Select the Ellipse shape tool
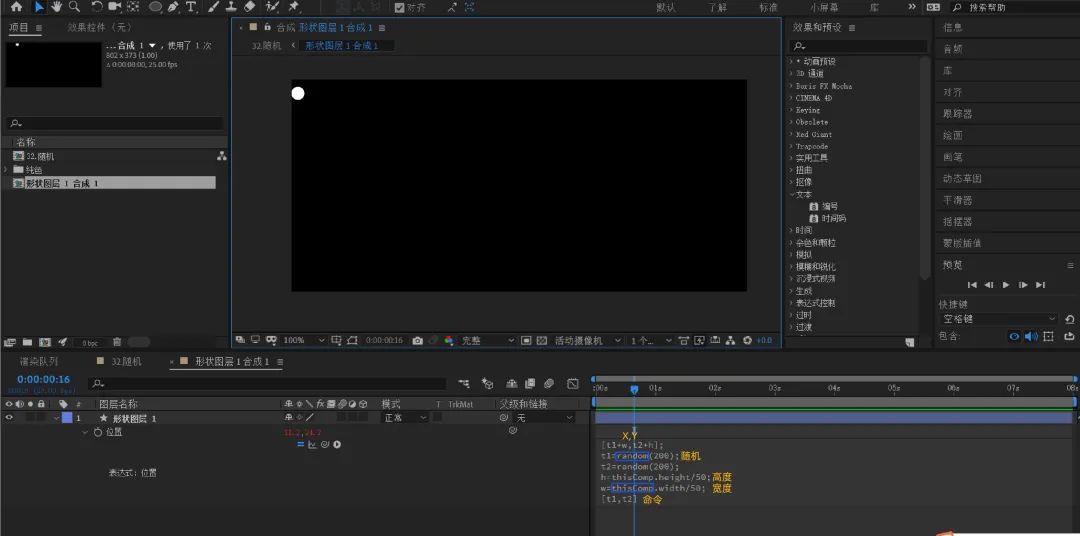Viewport: 1080px width, 536px height. (x=156, y=7)
